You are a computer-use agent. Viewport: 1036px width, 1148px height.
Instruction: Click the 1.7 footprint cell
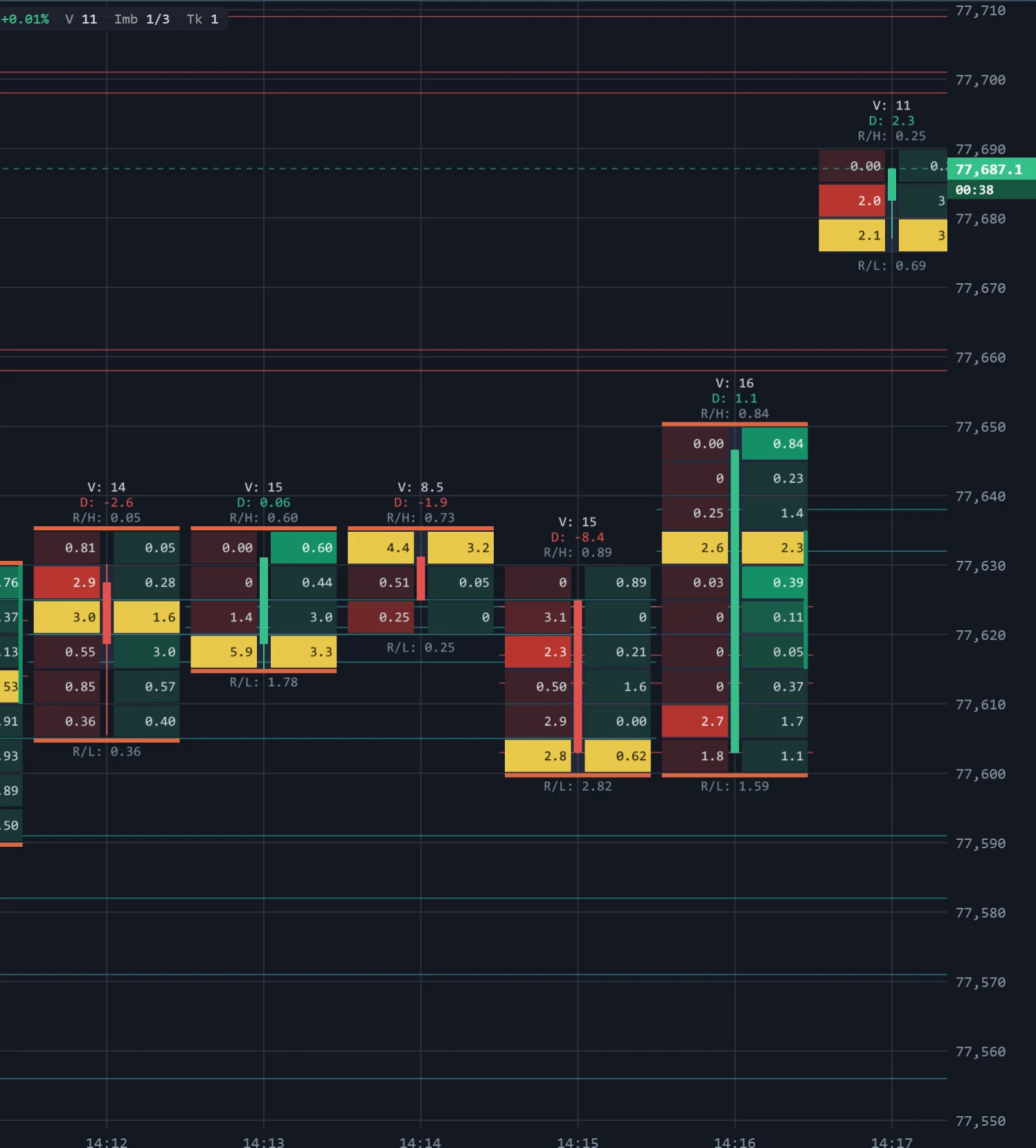[x=774, y=721]
